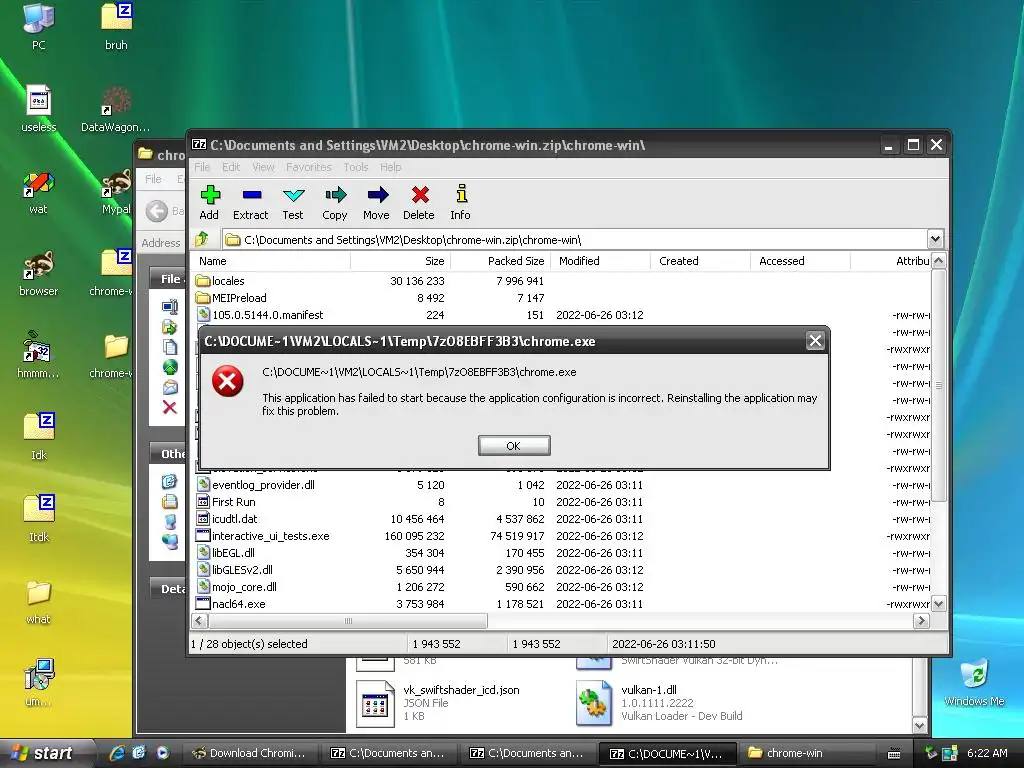The height and width of the screenshot is (768, 1024).
Task: Select icudtl.dat in the list
Action: pyautogui.click(x=560, y=519)
